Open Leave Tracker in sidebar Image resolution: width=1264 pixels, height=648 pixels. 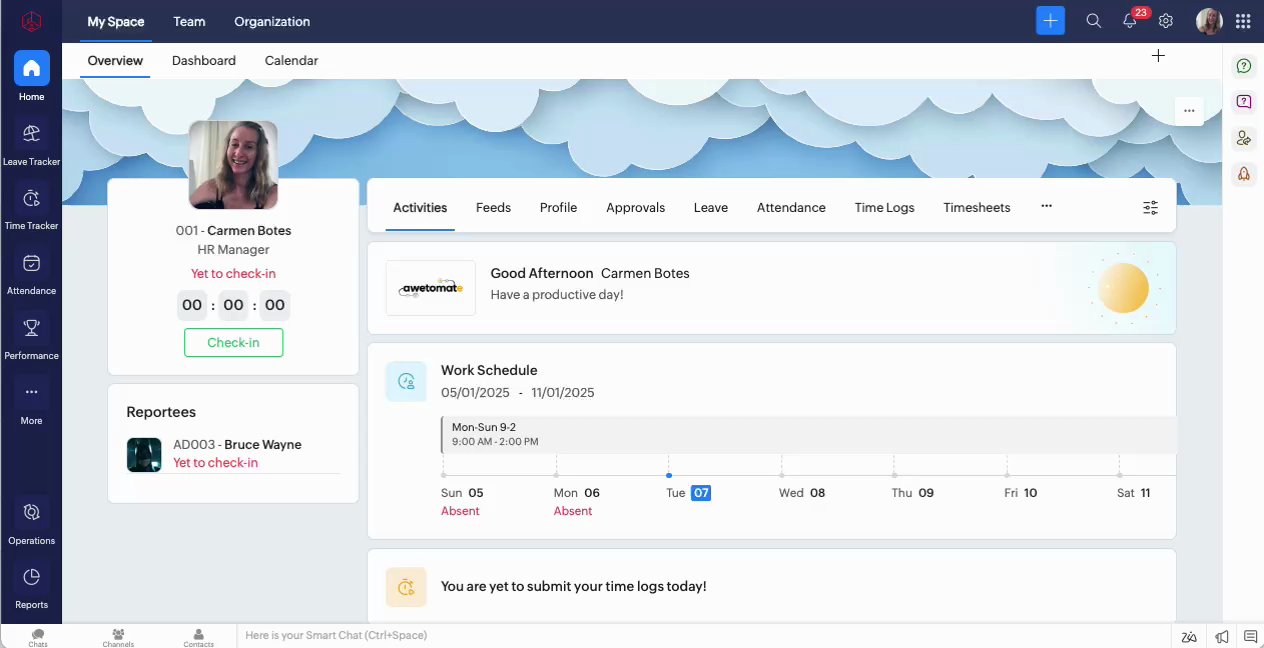pos(31,133)
